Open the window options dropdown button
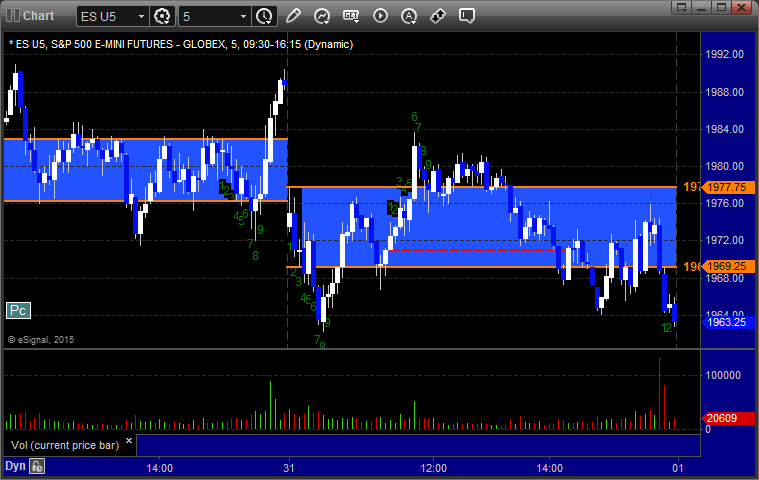Viewport: 759px width, 480px height. [682, 7]
